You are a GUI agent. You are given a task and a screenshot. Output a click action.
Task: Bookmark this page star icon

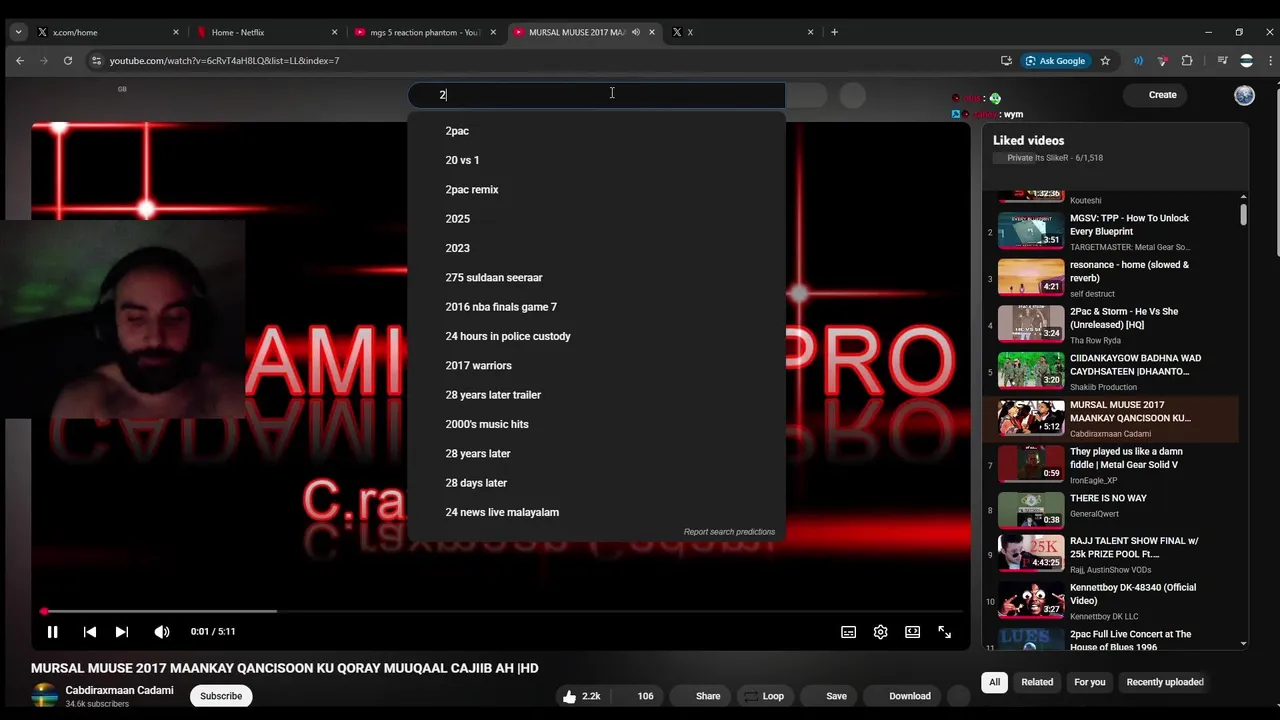point(1105,61)
